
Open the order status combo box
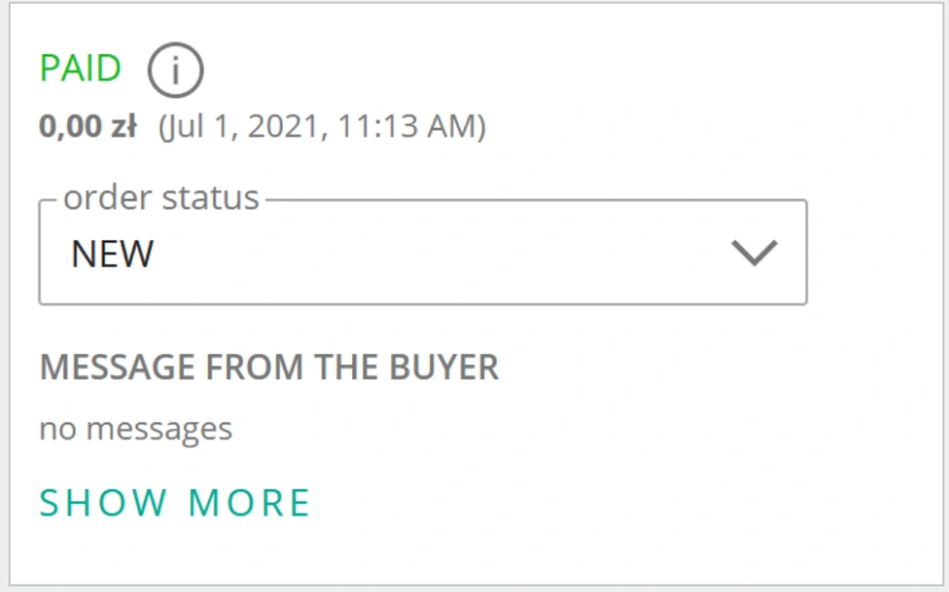422,253
